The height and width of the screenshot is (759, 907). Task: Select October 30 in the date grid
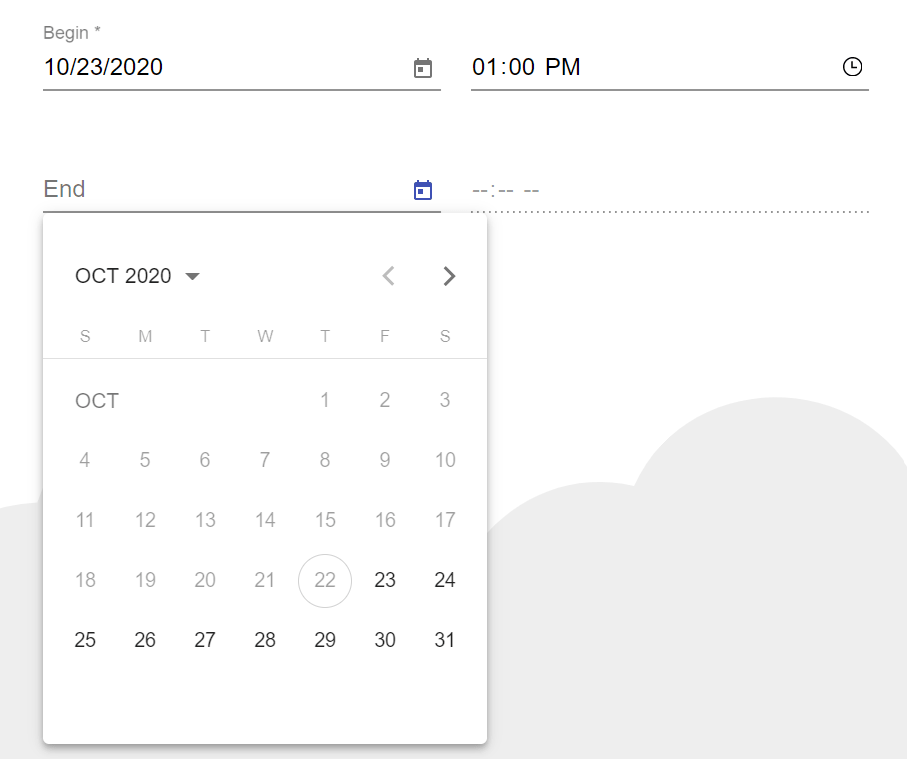[x=385, y=640]
